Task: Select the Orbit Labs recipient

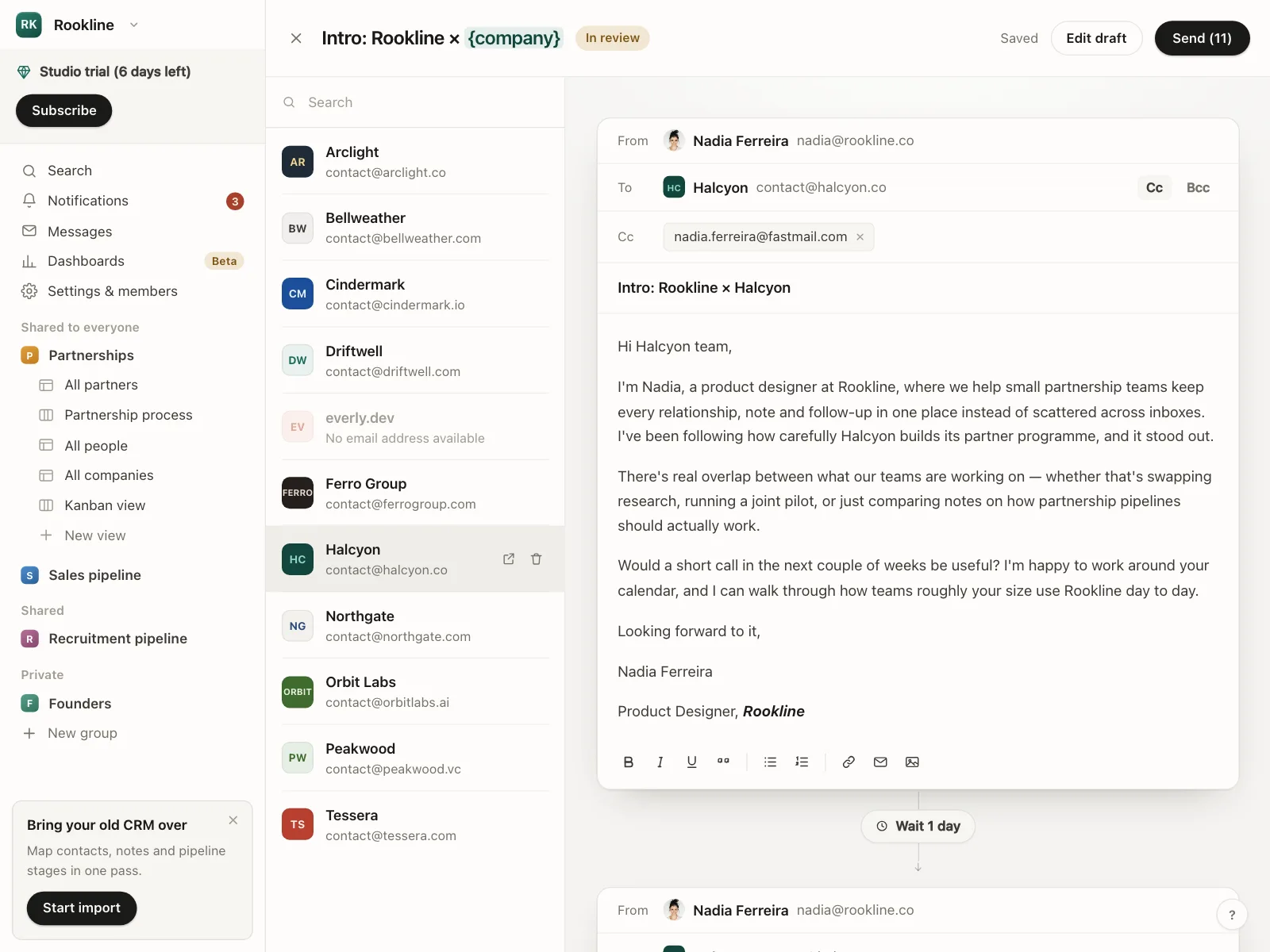Action: click(x=415, y=692)
